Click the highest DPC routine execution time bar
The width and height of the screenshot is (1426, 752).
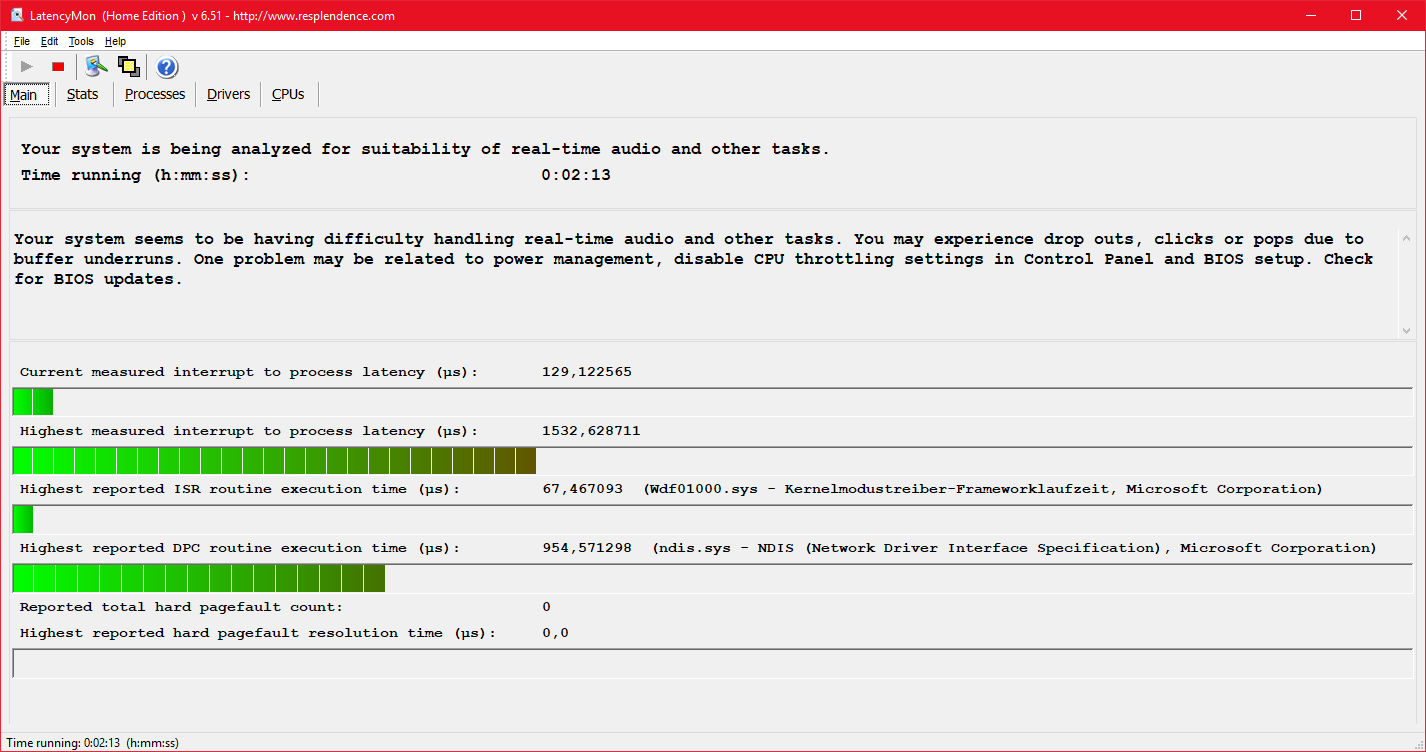[x=712, y=579]
